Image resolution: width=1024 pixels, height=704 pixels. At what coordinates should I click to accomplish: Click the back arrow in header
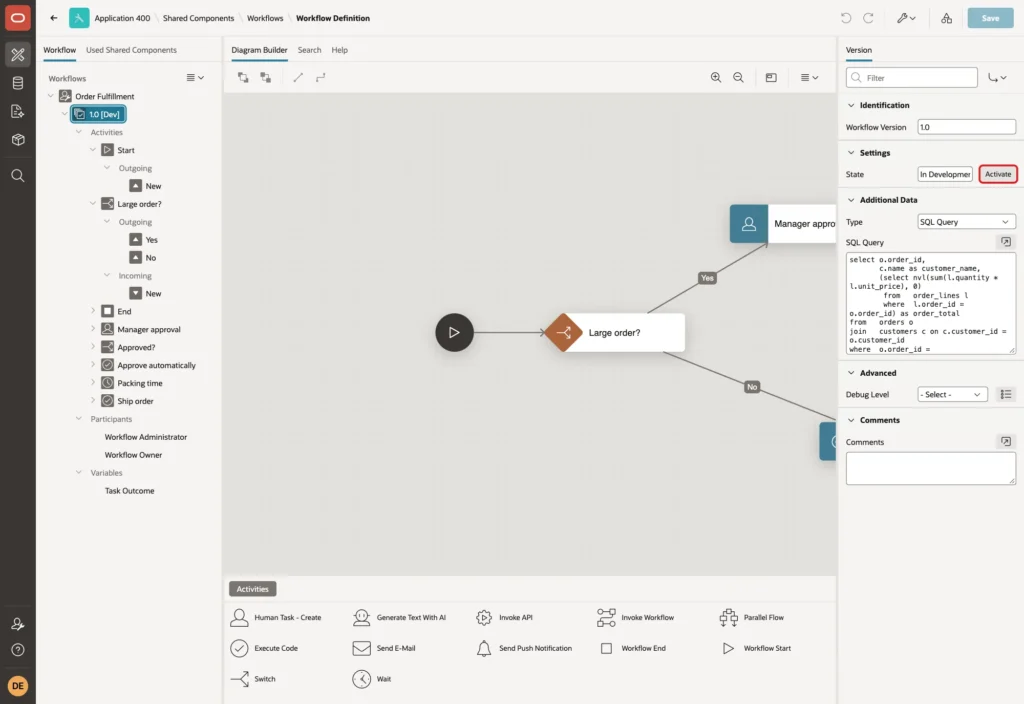[x=54, y=18]
